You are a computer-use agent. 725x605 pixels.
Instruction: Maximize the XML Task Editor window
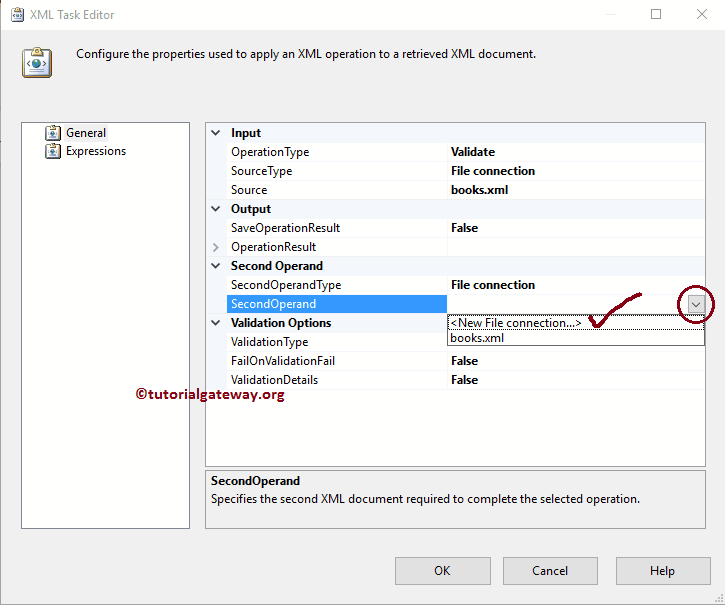(x=656, y=14)
